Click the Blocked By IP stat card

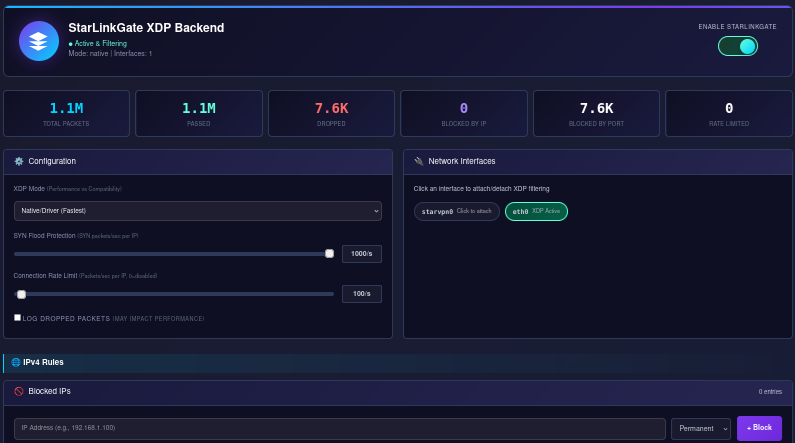tap(464, 114)
